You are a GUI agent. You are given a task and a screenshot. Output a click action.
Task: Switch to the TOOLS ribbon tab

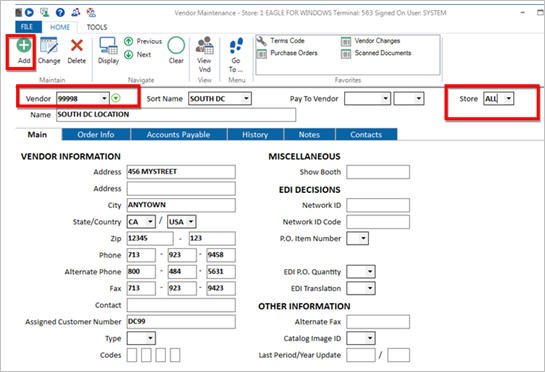[x=97, y=27]
